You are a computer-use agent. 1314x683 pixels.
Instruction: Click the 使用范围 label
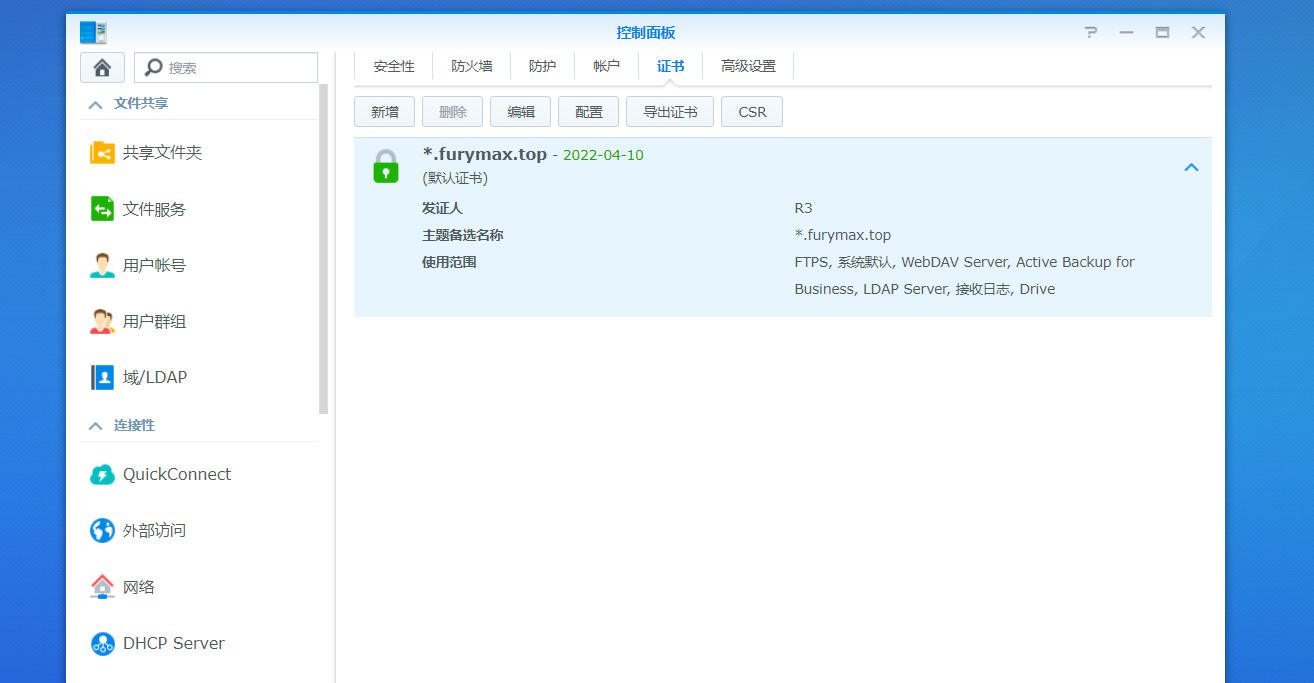point(450,262)
